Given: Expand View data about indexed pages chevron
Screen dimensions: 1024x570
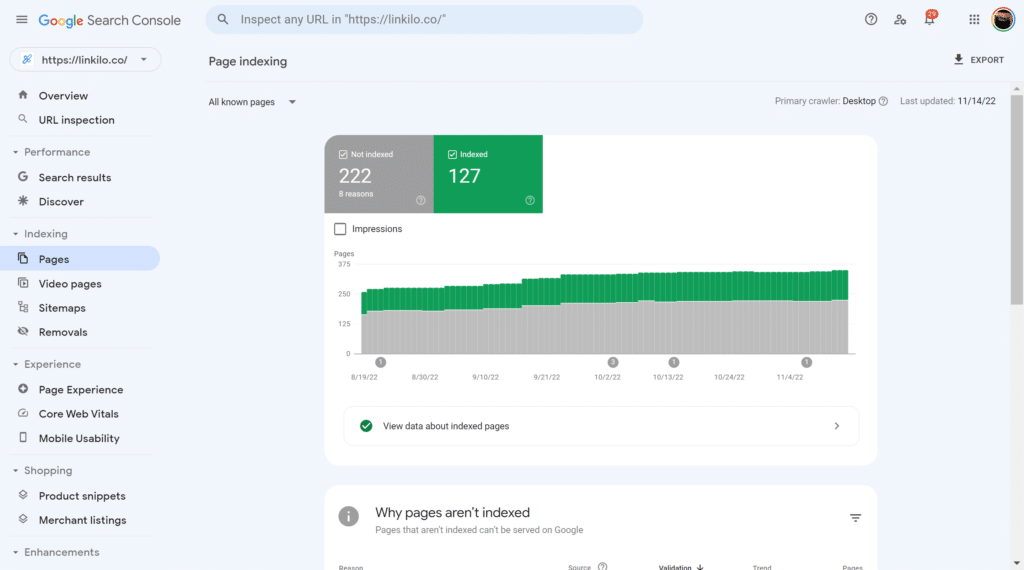Looking at the screenshot, I should tap(837, 426).
